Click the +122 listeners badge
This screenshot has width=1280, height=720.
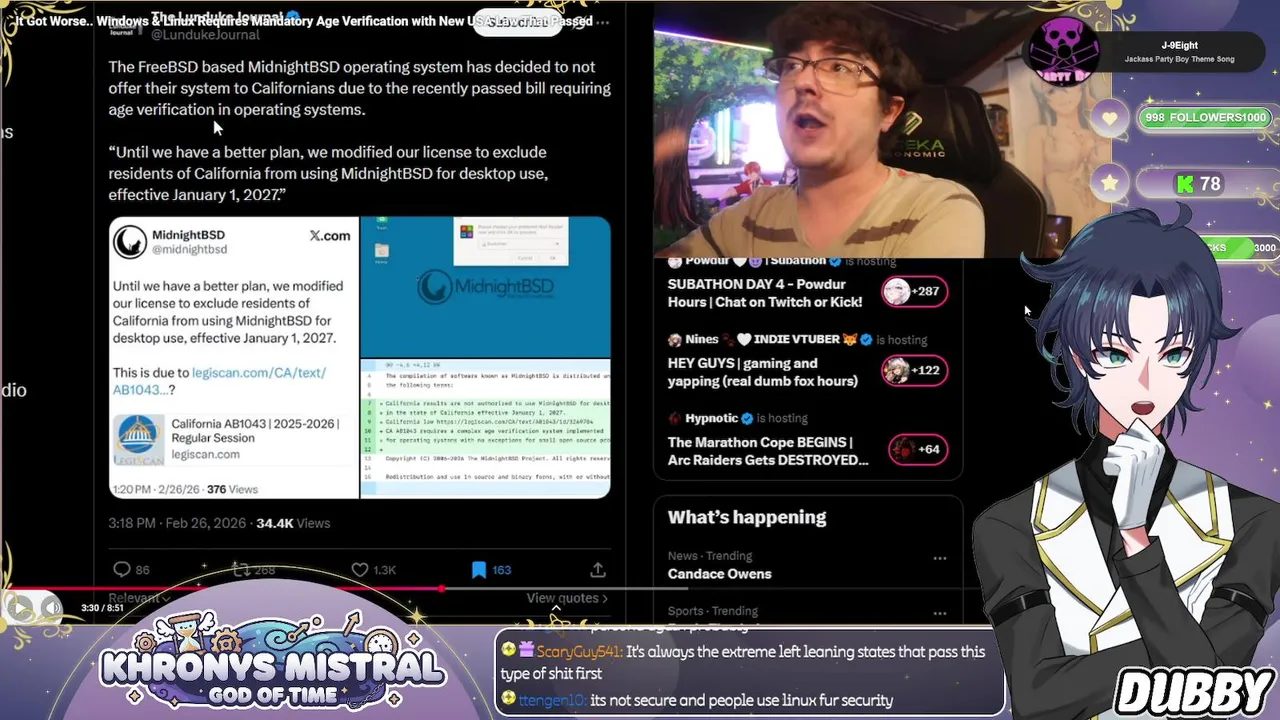point(915,370)
